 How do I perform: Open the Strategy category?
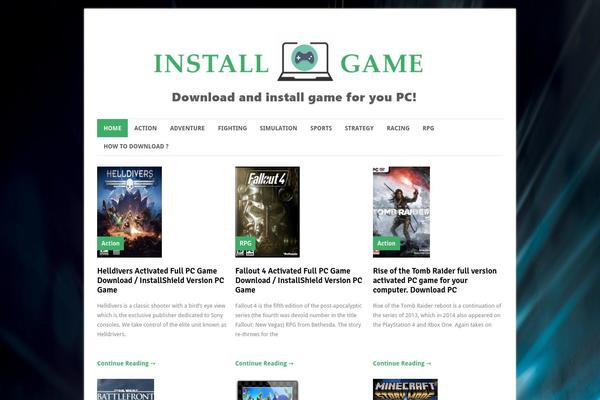pyautogui.click(x=359, y=128)
